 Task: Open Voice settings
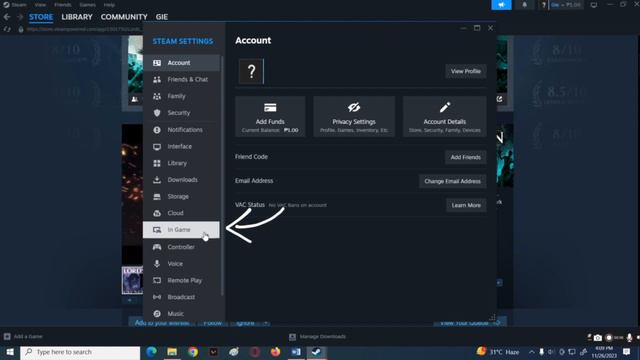click(181, 264)
